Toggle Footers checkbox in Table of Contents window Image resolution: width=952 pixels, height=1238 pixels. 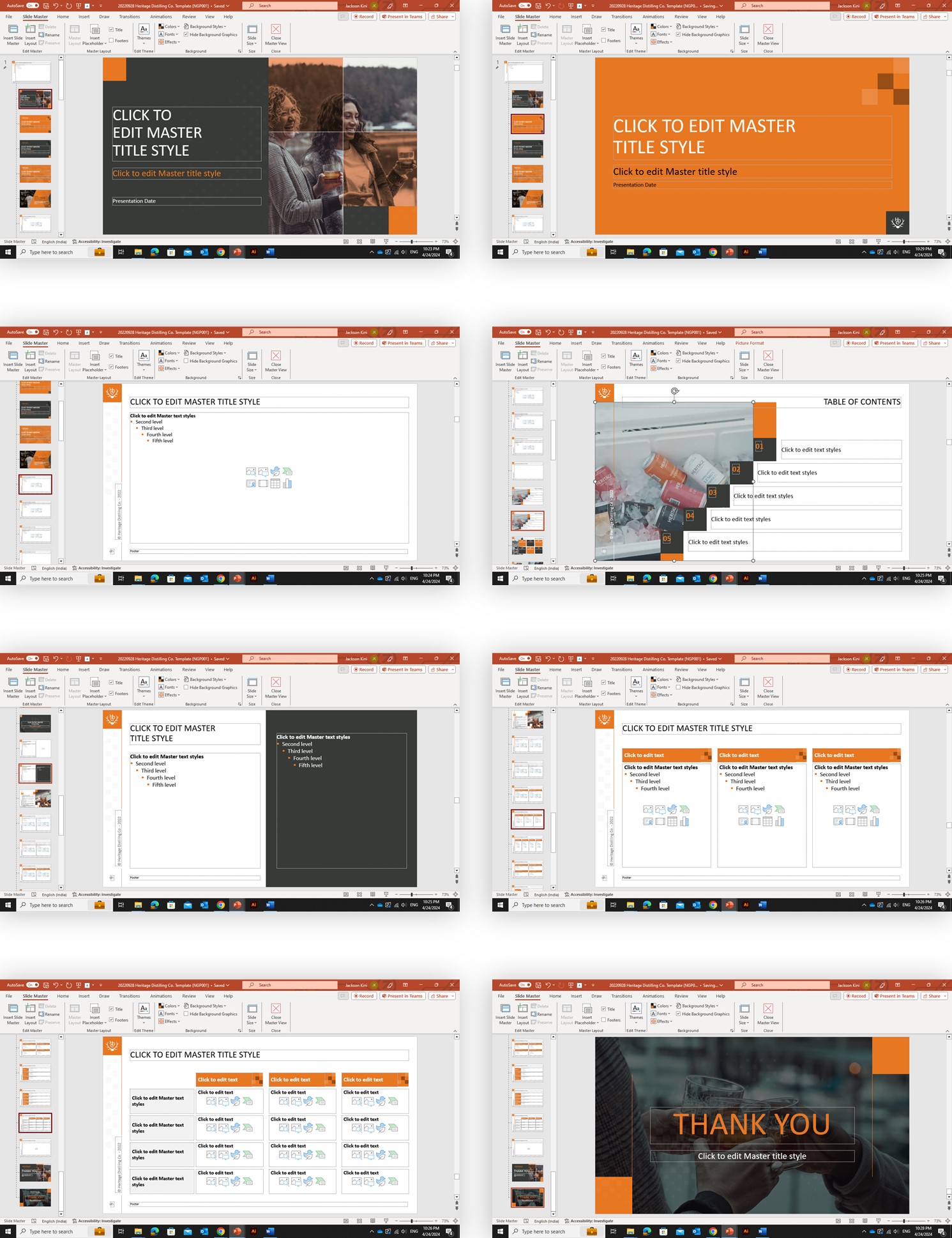604,367
